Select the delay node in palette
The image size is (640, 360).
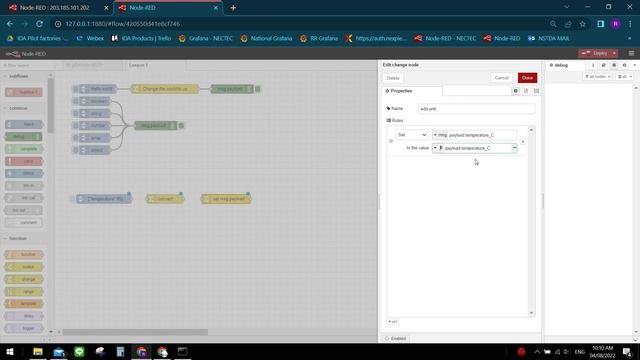point(24,316)
